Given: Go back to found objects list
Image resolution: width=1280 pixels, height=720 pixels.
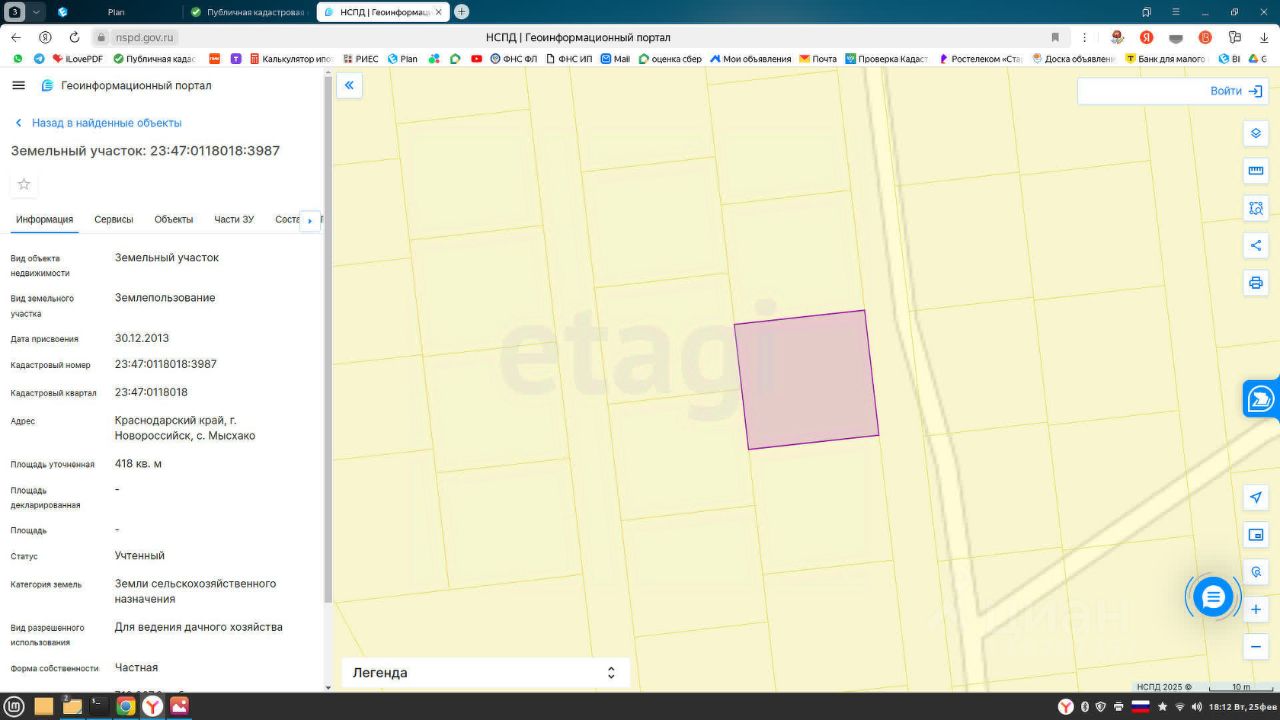Looking at the screenshot, I should click(x=97, y=123).
